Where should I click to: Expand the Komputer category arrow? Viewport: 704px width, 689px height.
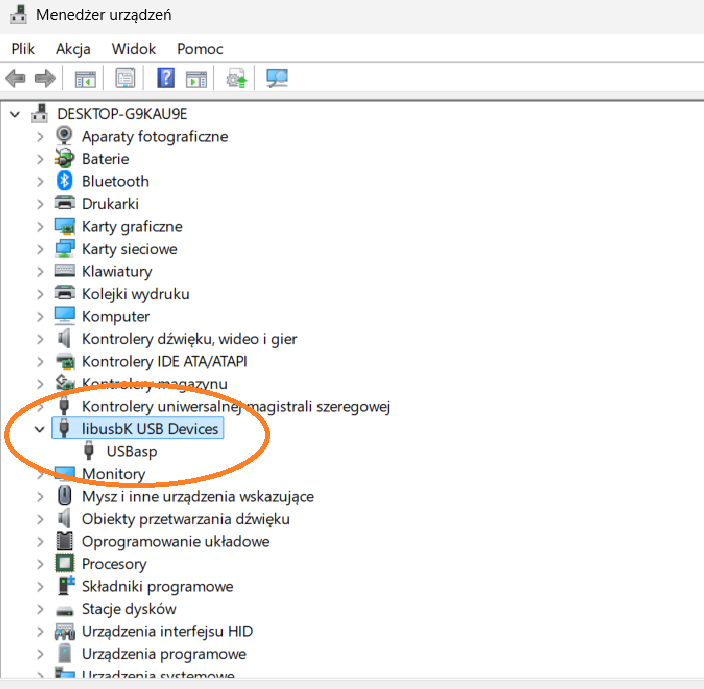coord(40,316)
